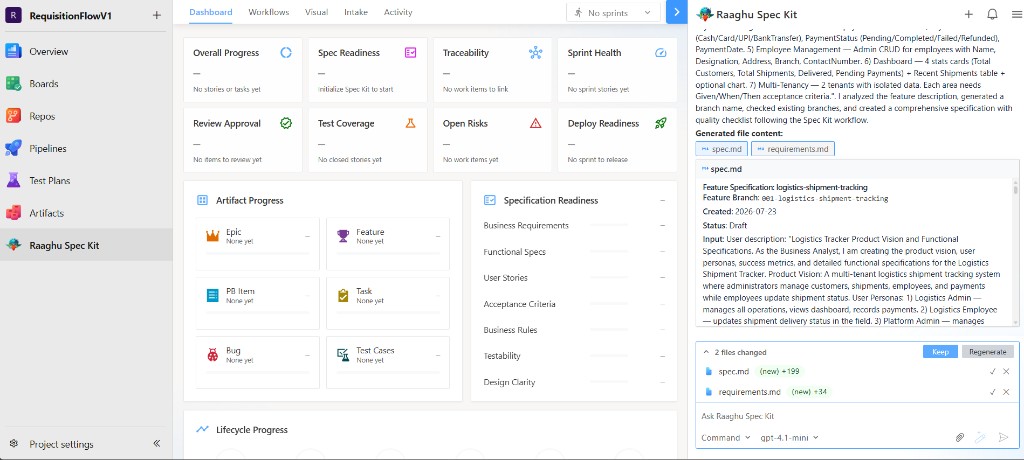Click the Business Requirements readiness row
Image resolution: width=1024 pixels, height=460 pixels.
pos(574,225)
